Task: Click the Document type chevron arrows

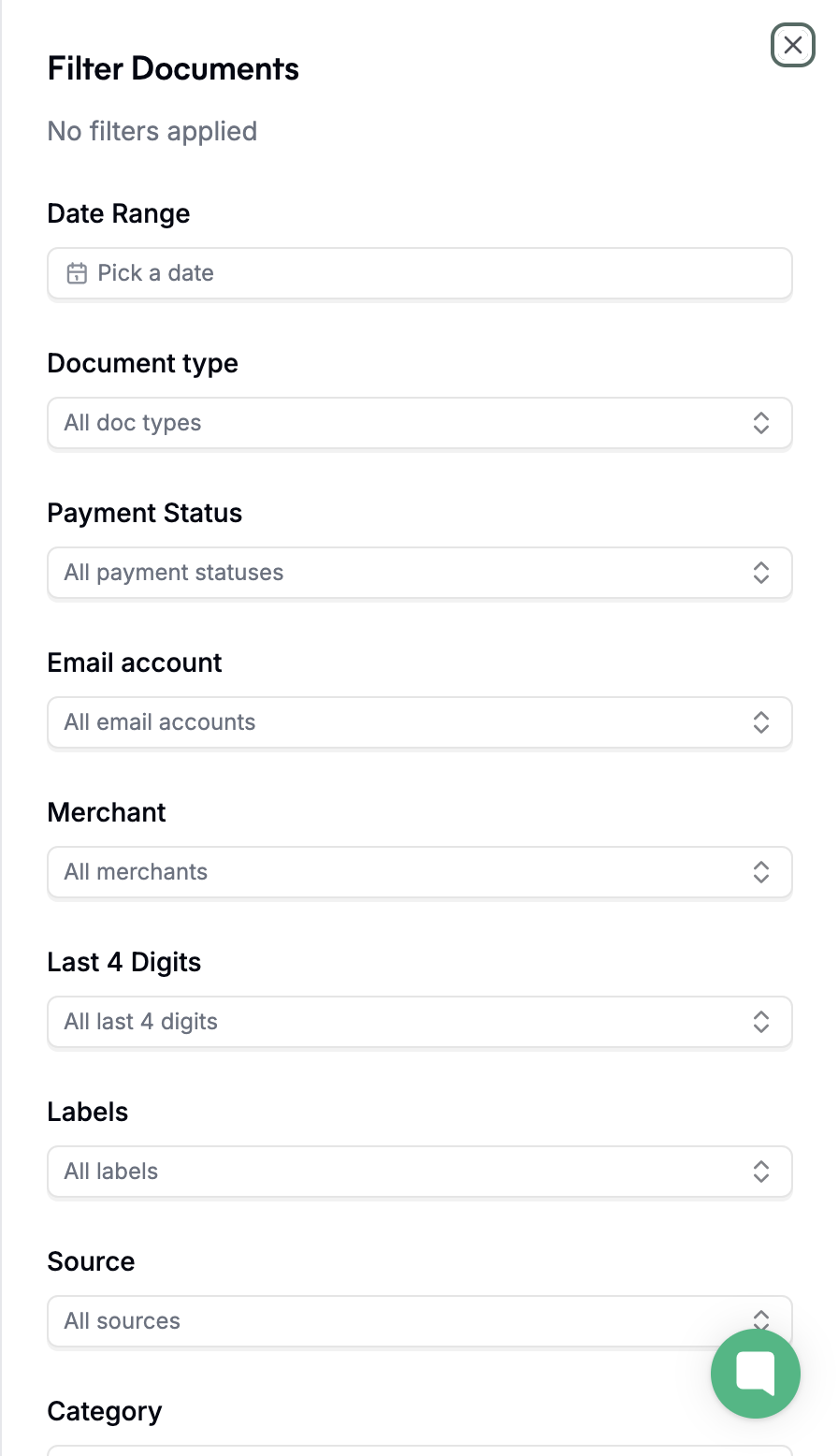Action: tap(761, 423)
